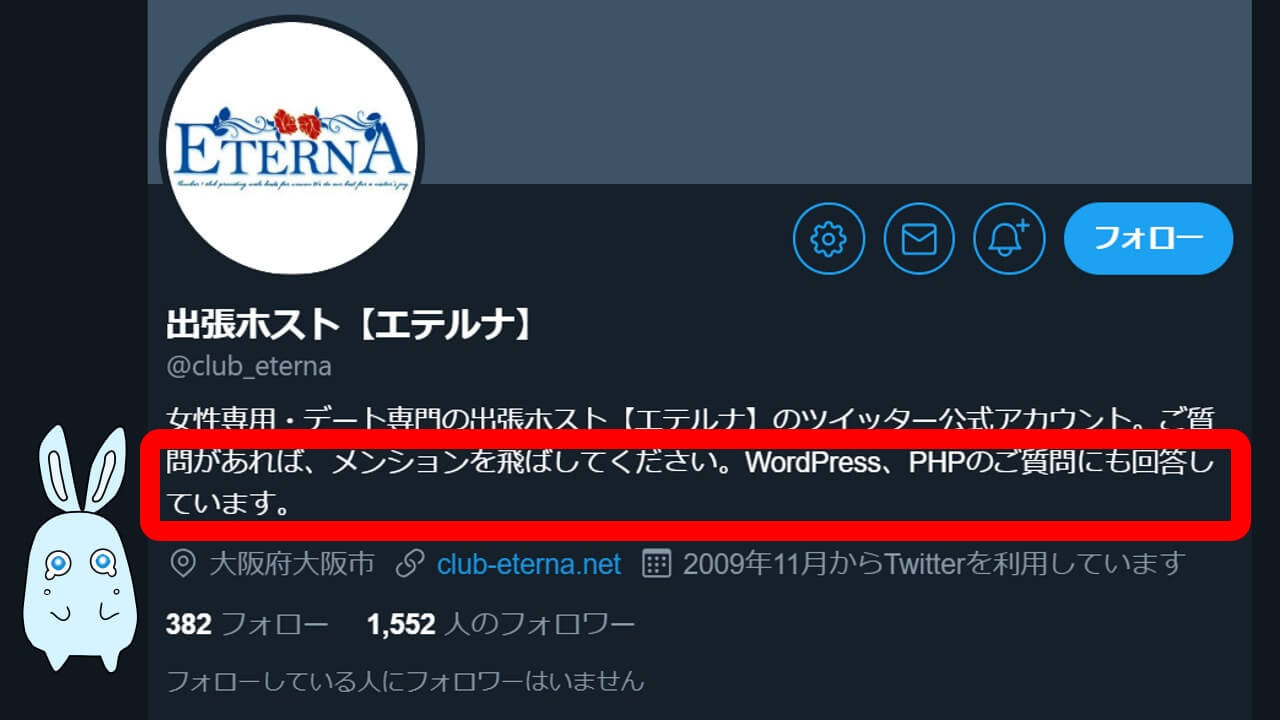Open the profile settings gear icon

tap(828, 239)
